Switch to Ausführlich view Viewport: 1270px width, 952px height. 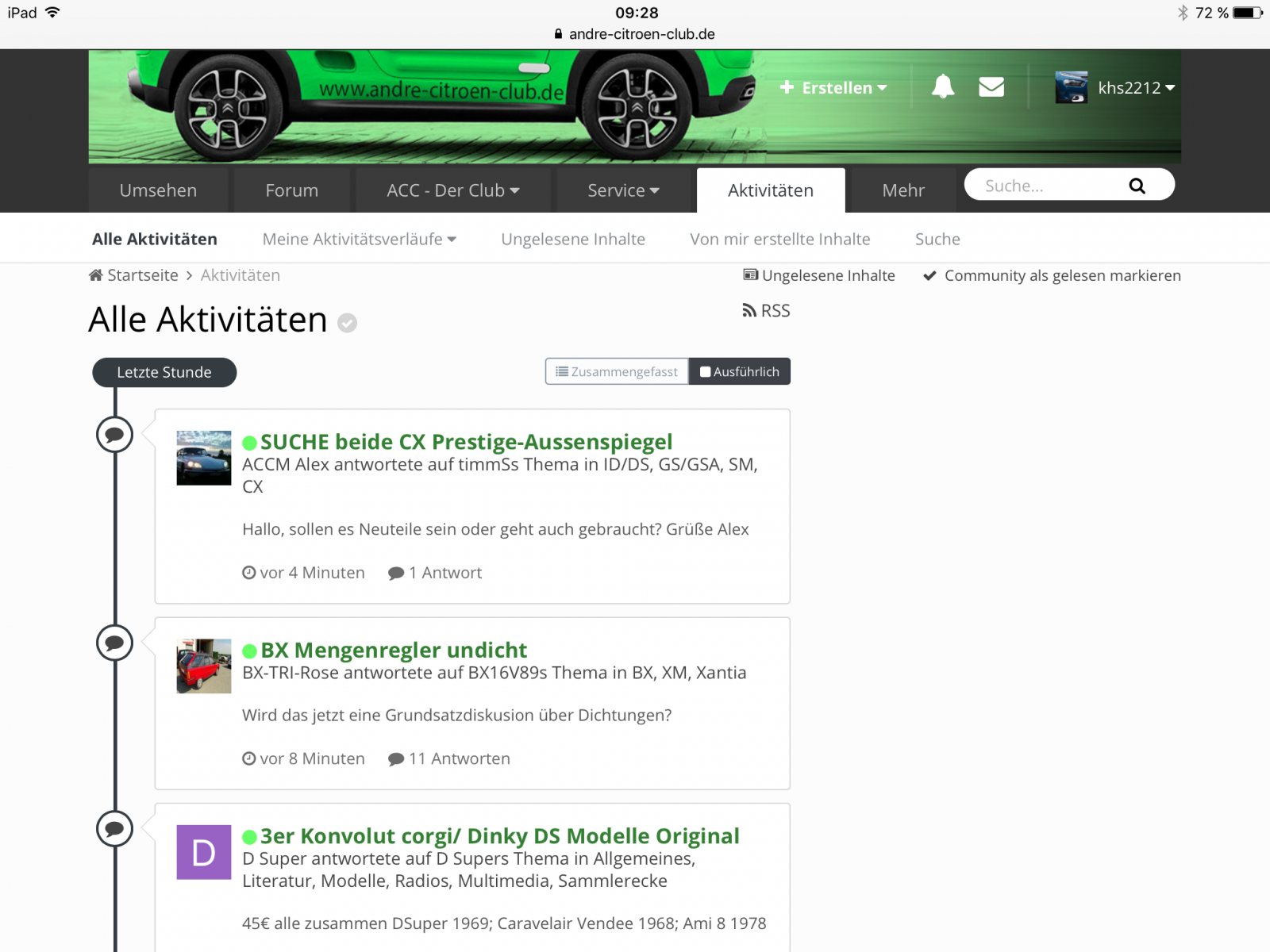740,371
